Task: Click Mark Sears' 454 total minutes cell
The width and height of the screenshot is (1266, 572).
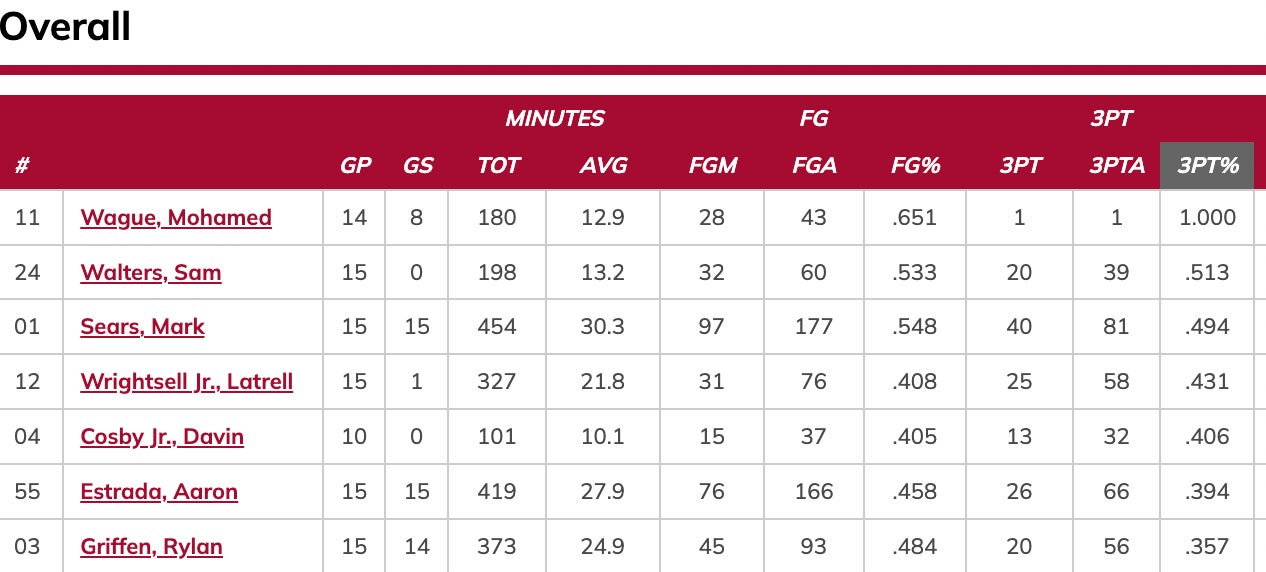Action: pos(497,327)
